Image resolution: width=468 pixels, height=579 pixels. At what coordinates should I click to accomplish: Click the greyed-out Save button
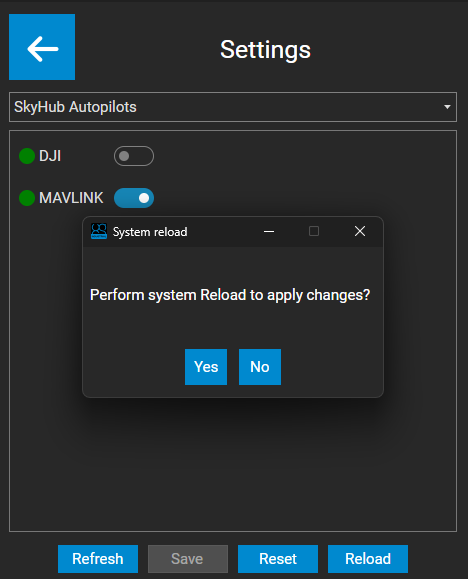tap(188, 559)
